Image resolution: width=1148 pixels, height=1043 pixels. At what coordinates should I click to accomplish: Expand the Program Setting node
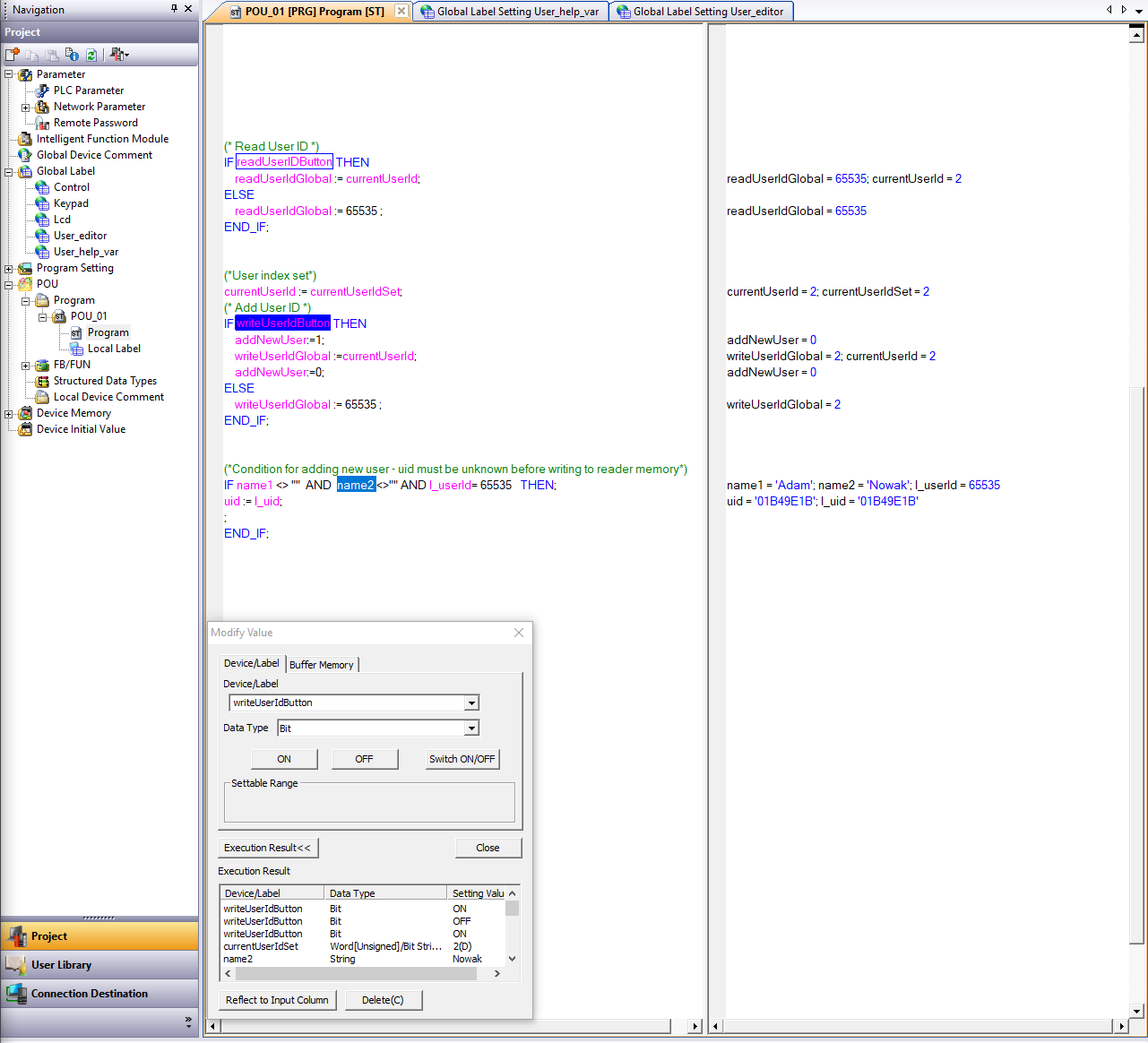click(x=9, y=268)
